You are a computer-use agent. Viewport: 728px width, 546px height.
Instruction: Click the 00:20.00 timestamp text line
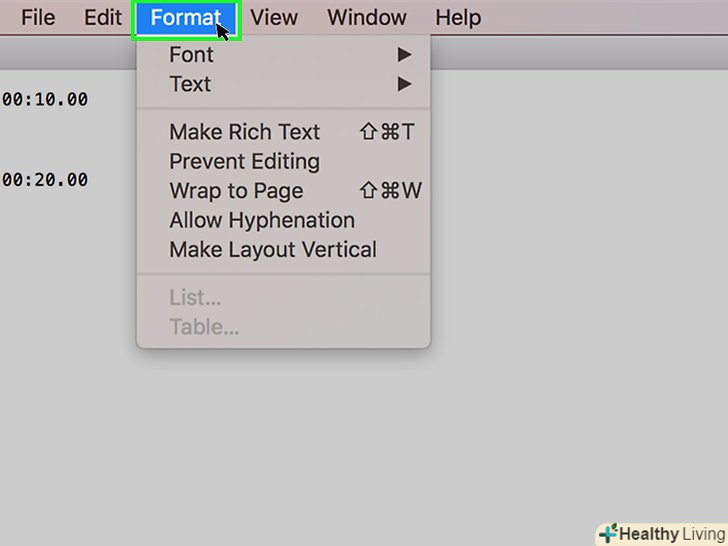click(x=45, y=180)
